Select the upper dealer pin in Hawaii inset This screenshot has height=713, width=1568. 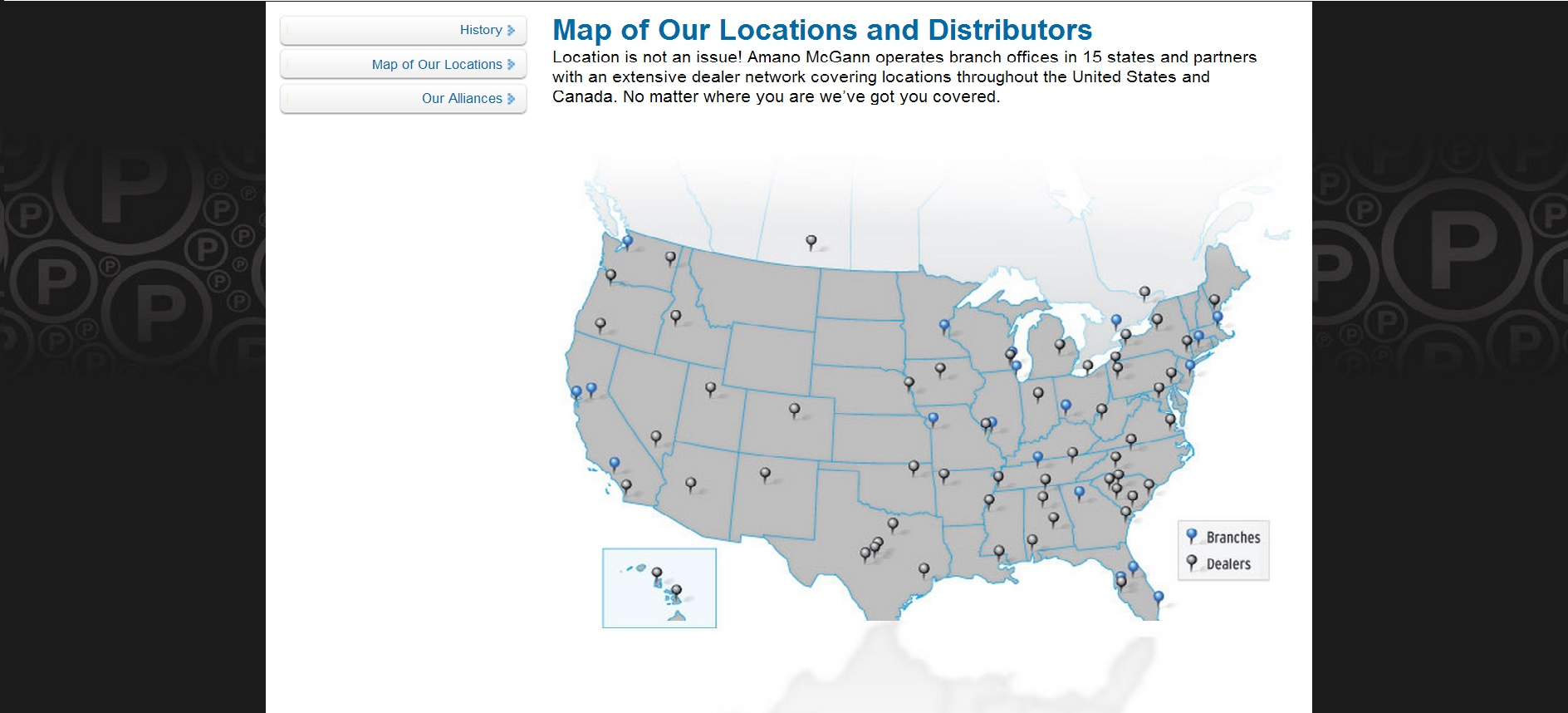click(657, 573)
